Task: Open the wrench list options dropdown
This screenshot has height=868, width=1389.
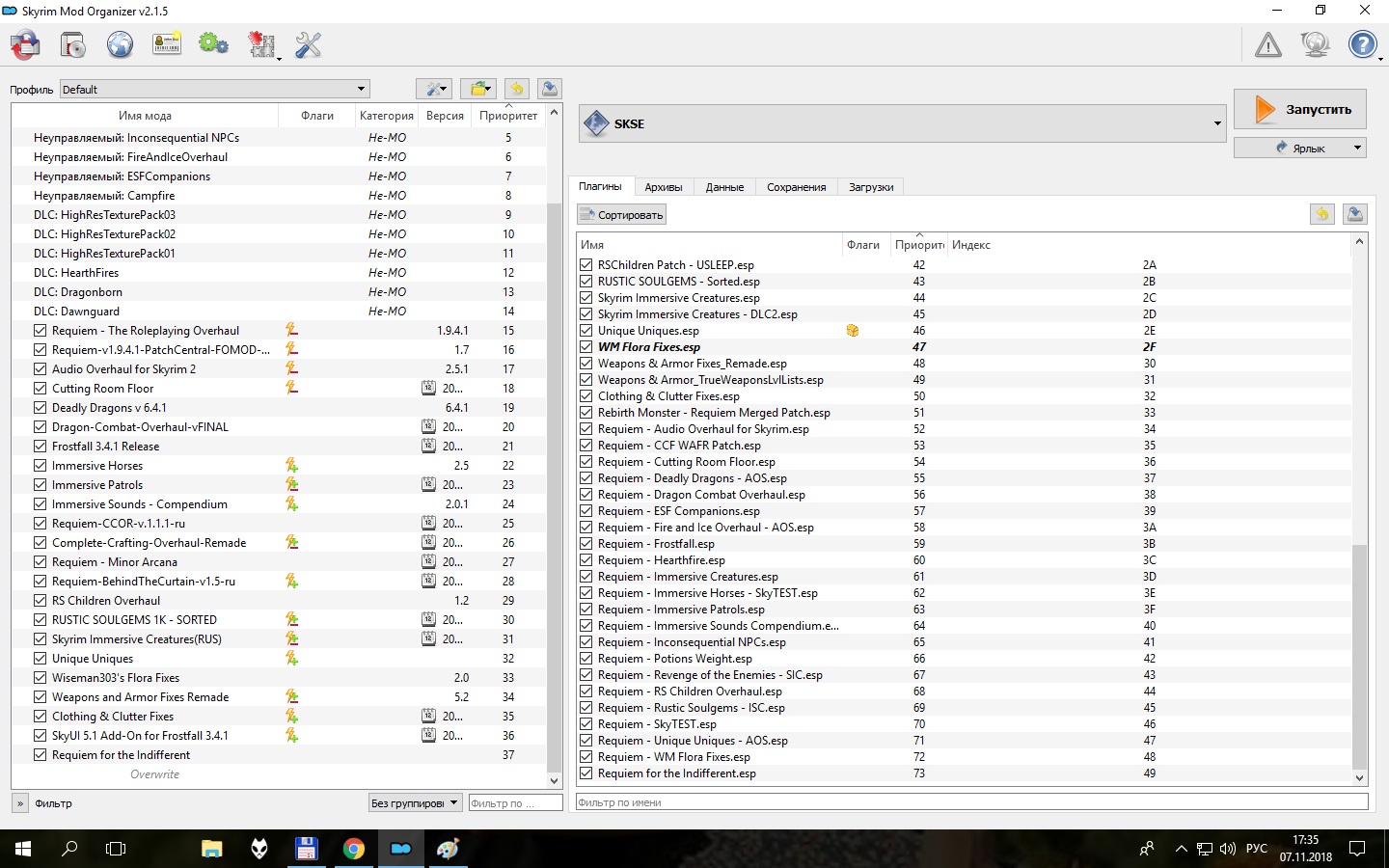Action: tap(434, 89)
